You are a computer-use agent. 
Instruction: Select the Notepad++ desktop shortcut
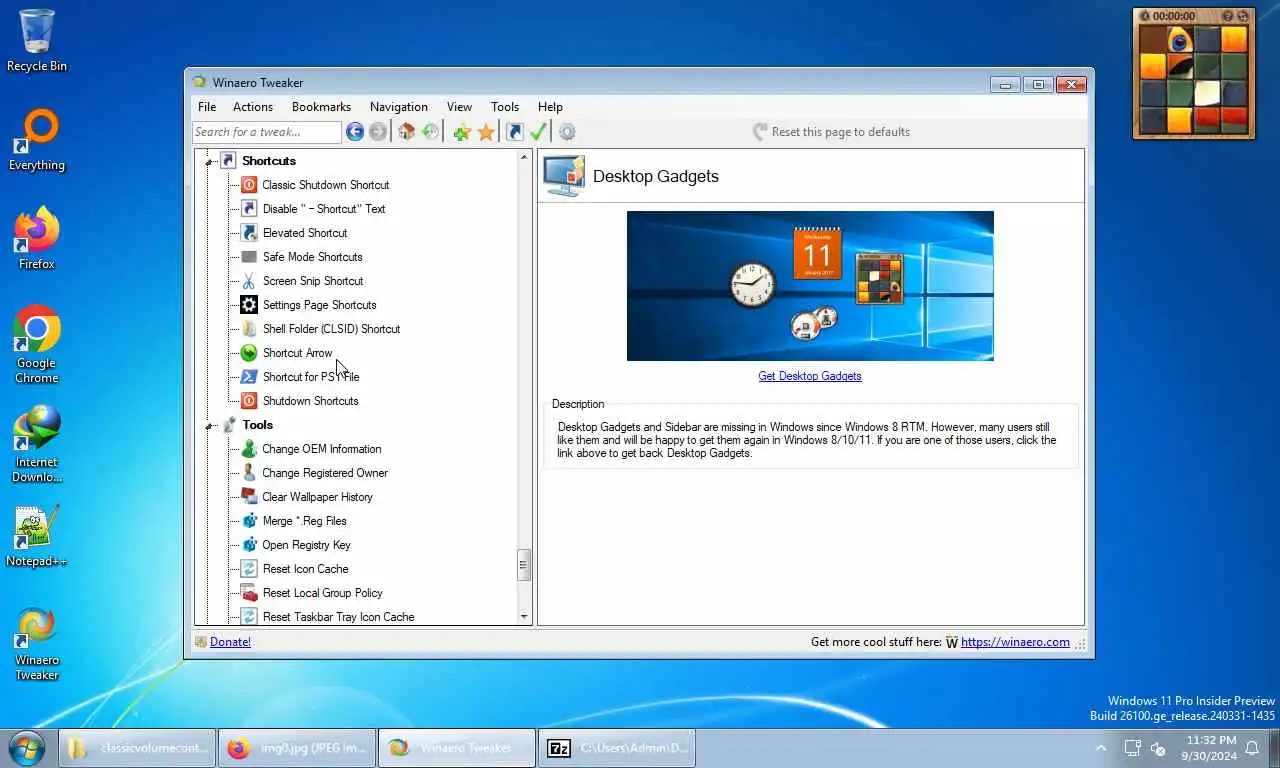(37, 536)
